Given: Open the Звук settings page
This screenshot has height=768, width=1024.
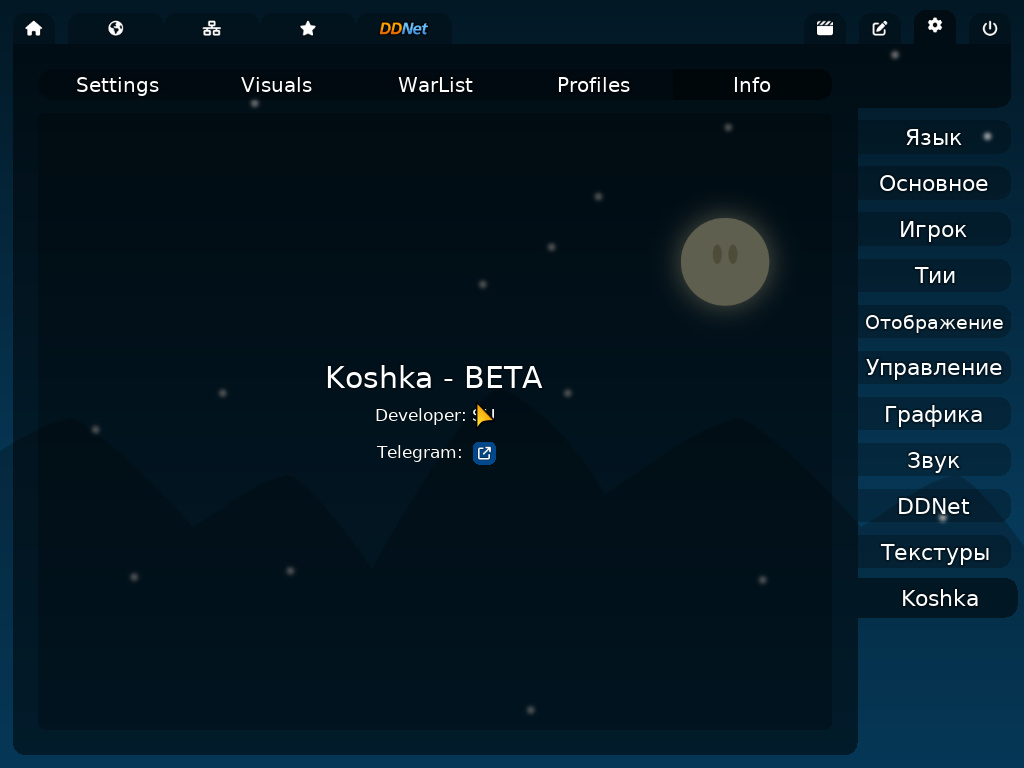Looking at the screenshot, I should click(x=935, y=460).
